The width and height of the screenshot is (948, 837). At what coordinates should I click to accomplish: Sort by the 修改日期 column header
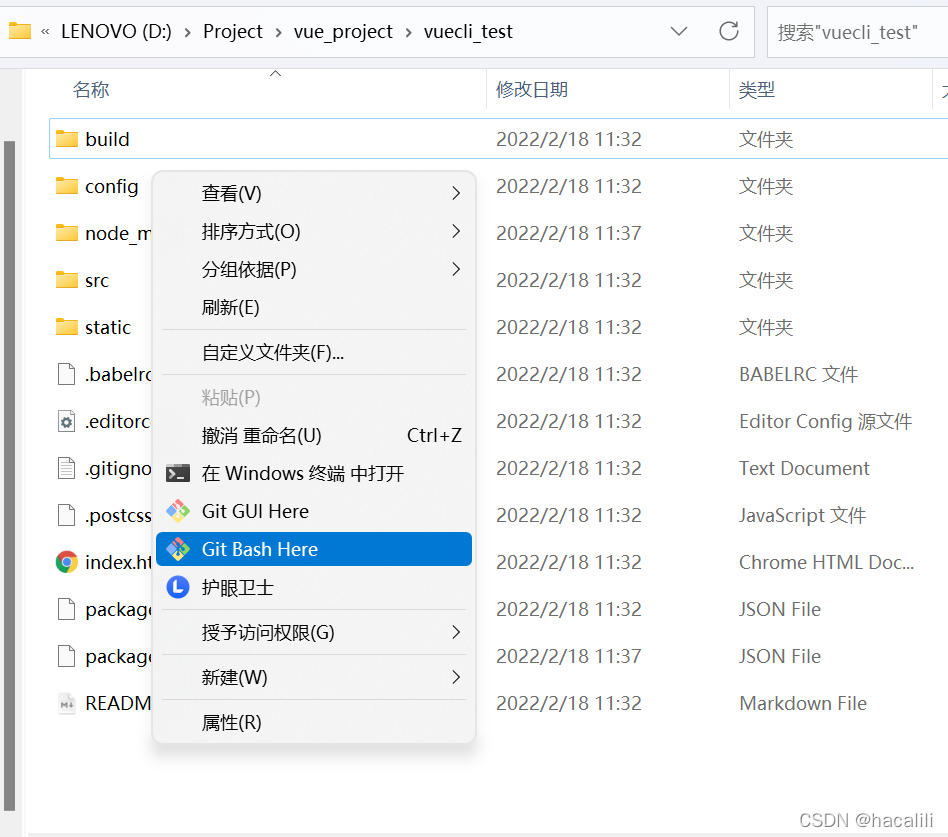click(532, 90)
